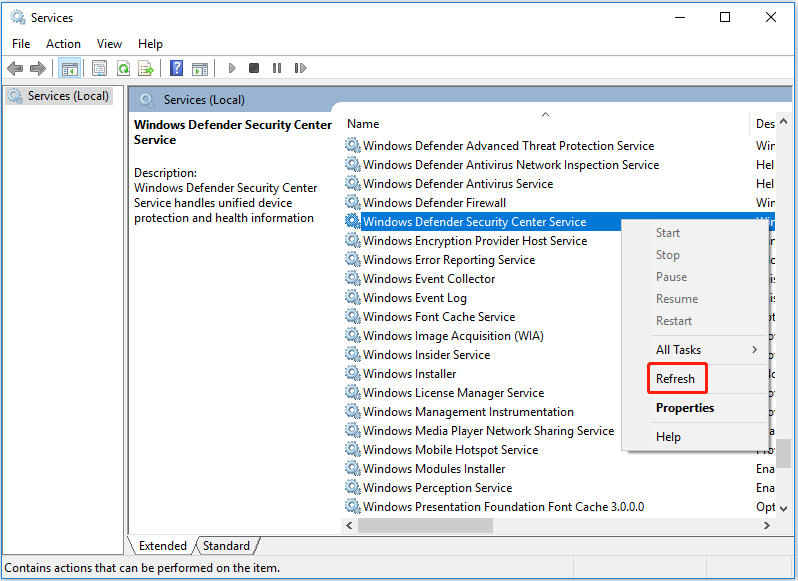Open the View menu
The image size is (798, 581).
click(109, 44)
